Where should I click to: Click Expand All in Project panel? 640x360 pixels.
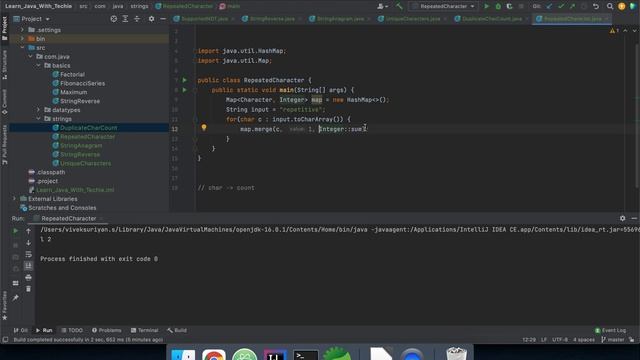coord(125,19)
